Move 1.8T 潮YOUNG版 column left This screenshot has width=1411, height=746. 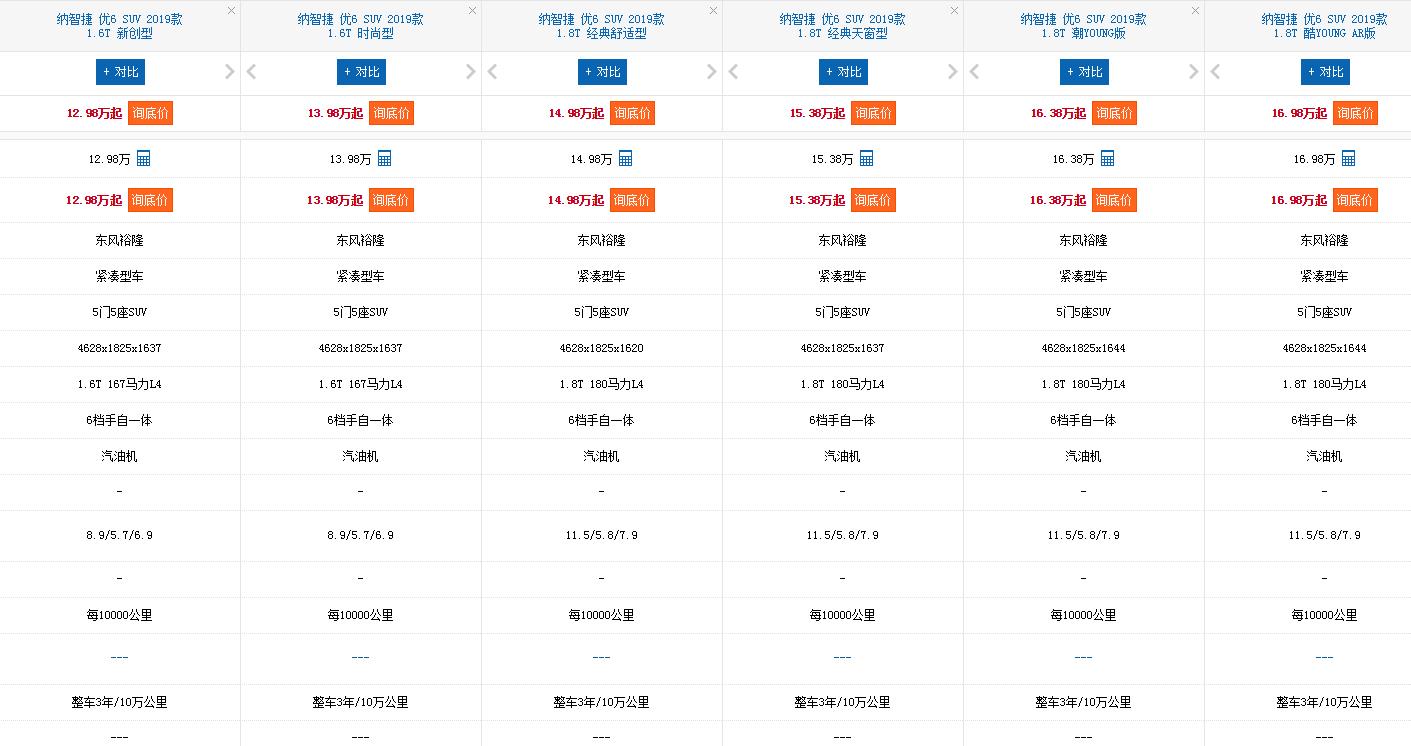(975, 72)
